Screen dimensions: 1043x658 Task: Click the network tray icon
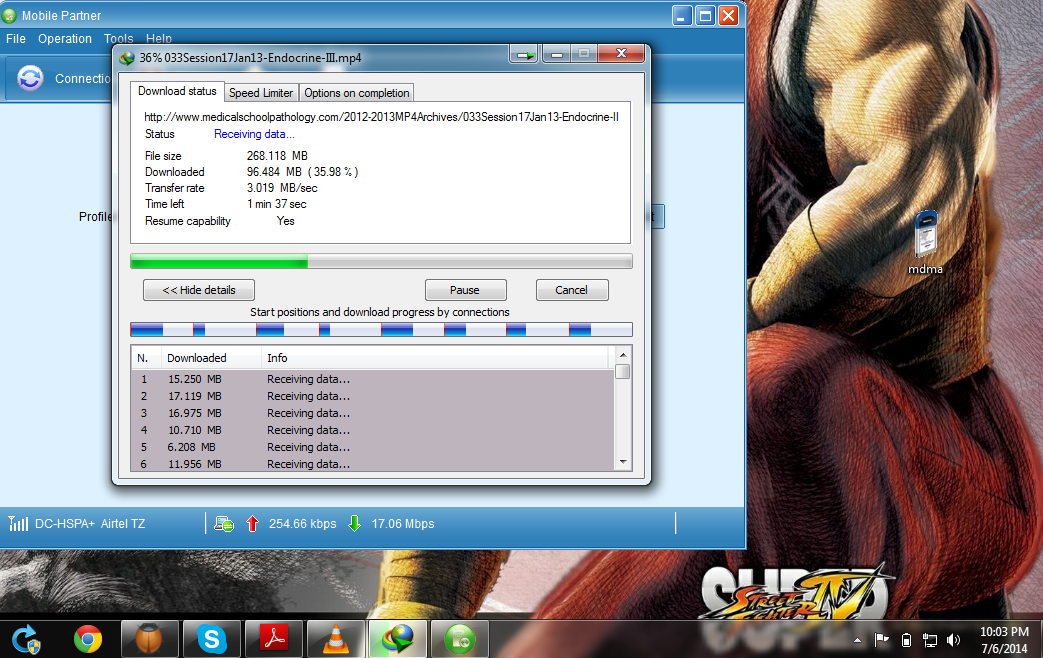coord(930,640)
